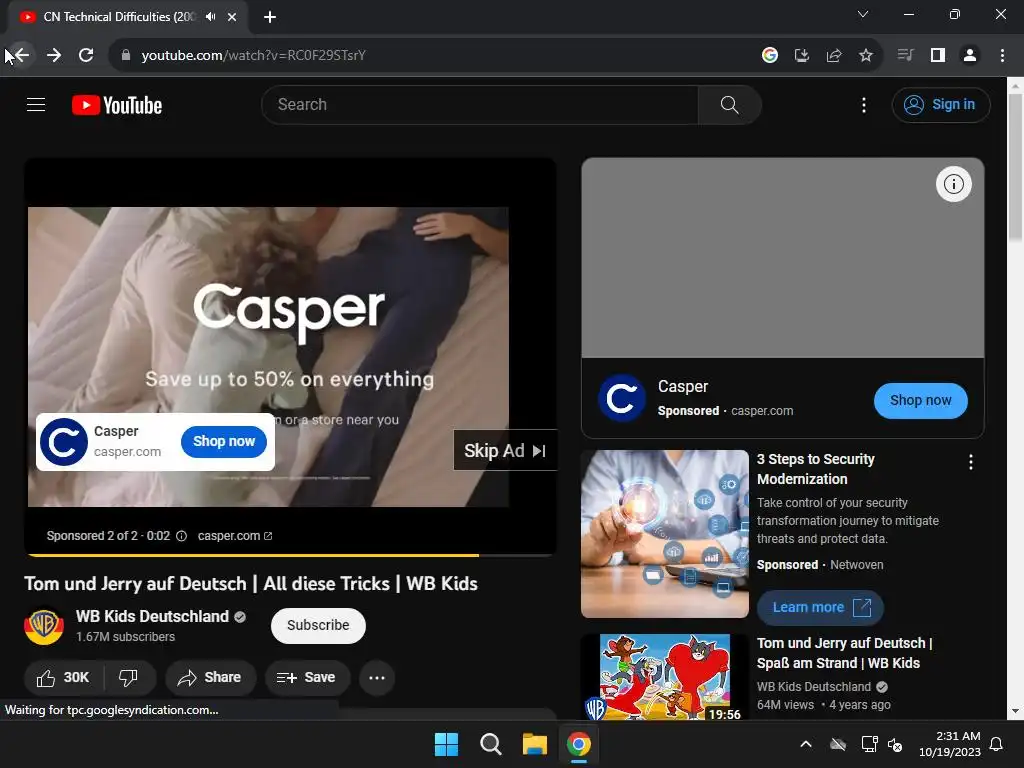Click Skip Ad button
The image size is (1024, 768).
pyautogui.click(x=505, y=451)
